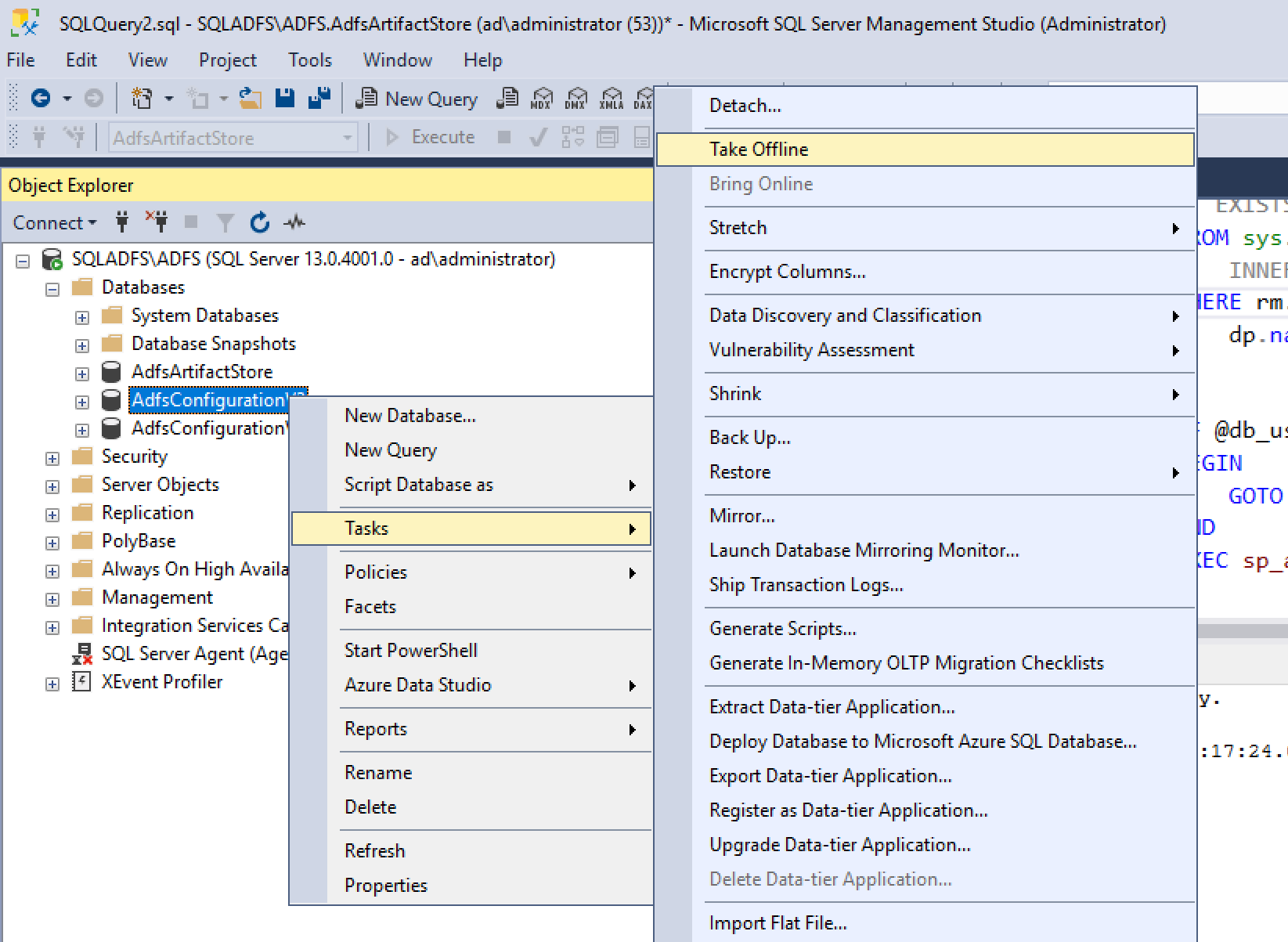Click the Display Estimated Execution Plan icon
This screenshot has width=1288, height=942.
(x=573, y=137)
